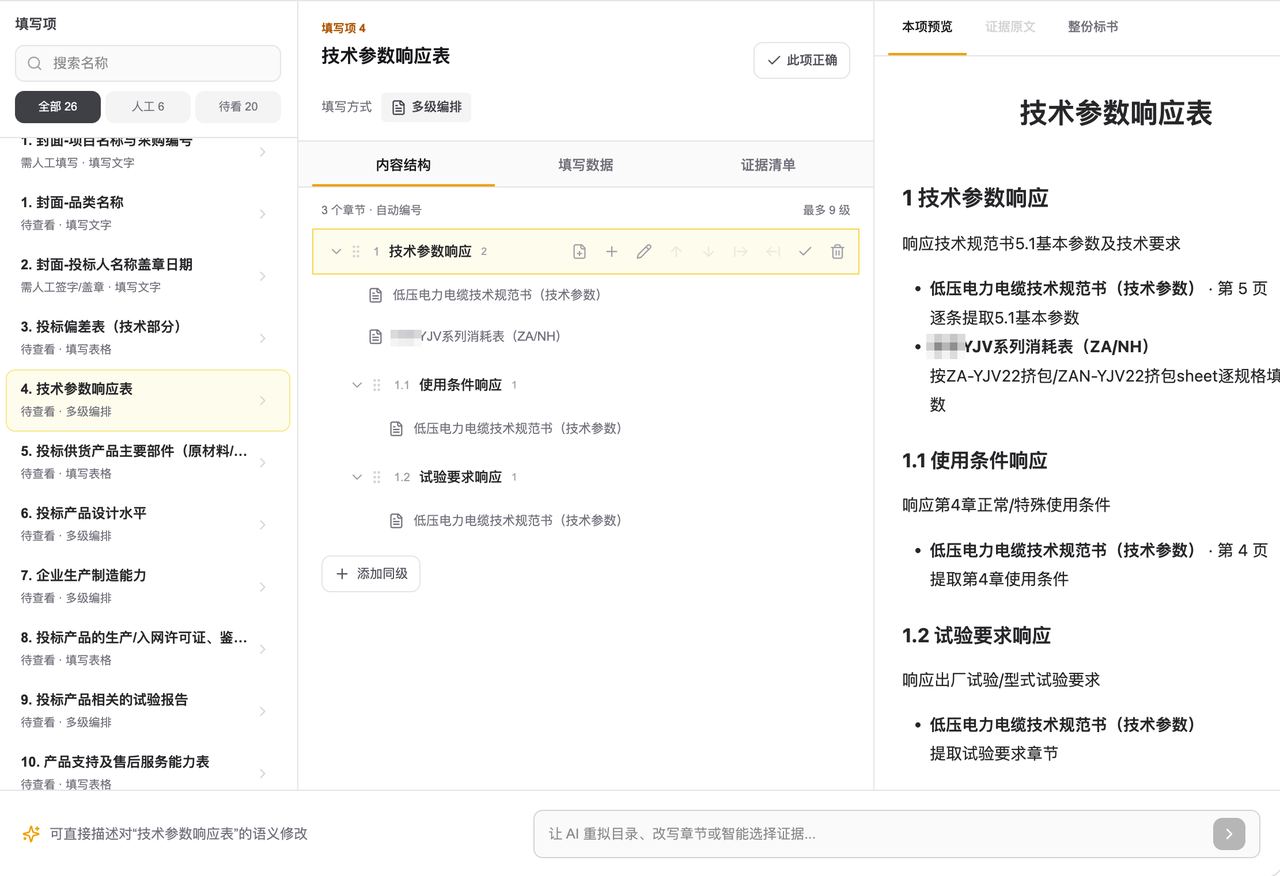Click the 搜索名称 search field
The height and width of the screenshot is (876, 1280).
click(x=148, y=63)
